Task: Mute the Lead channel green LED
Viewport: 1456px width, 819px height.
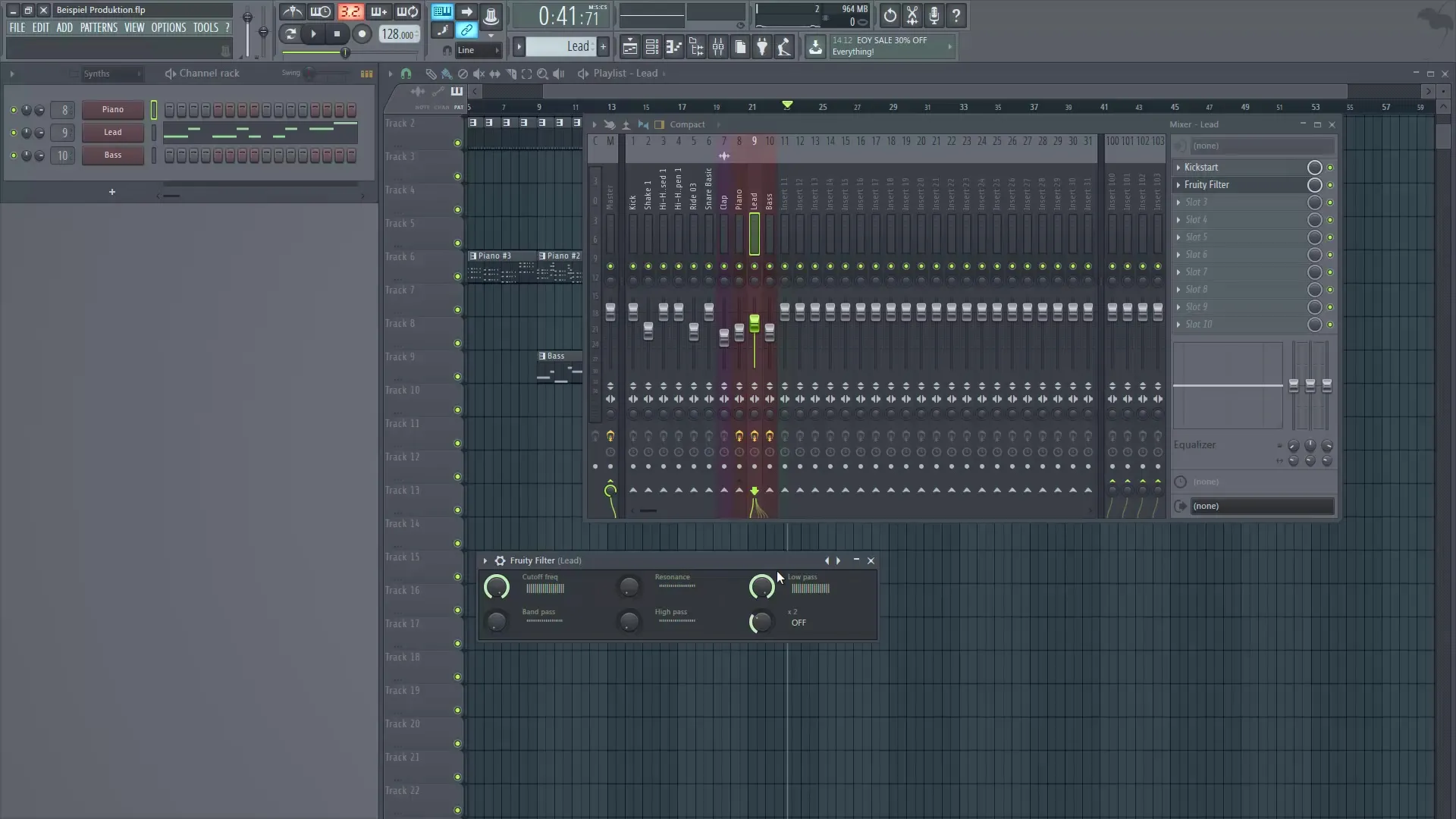Action: point(13,133)
